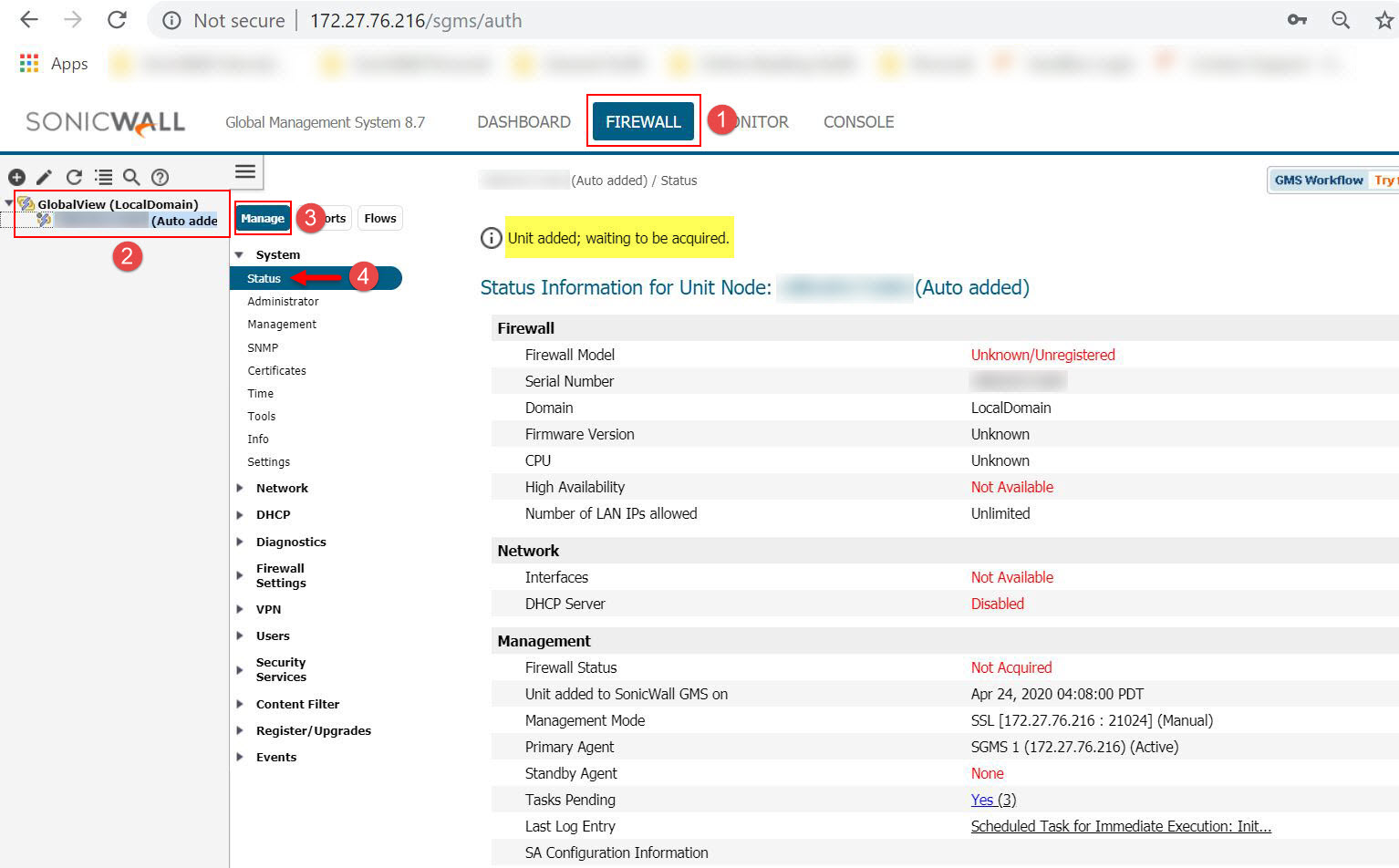Click the browser bookmark star icon

point(1383,20)
